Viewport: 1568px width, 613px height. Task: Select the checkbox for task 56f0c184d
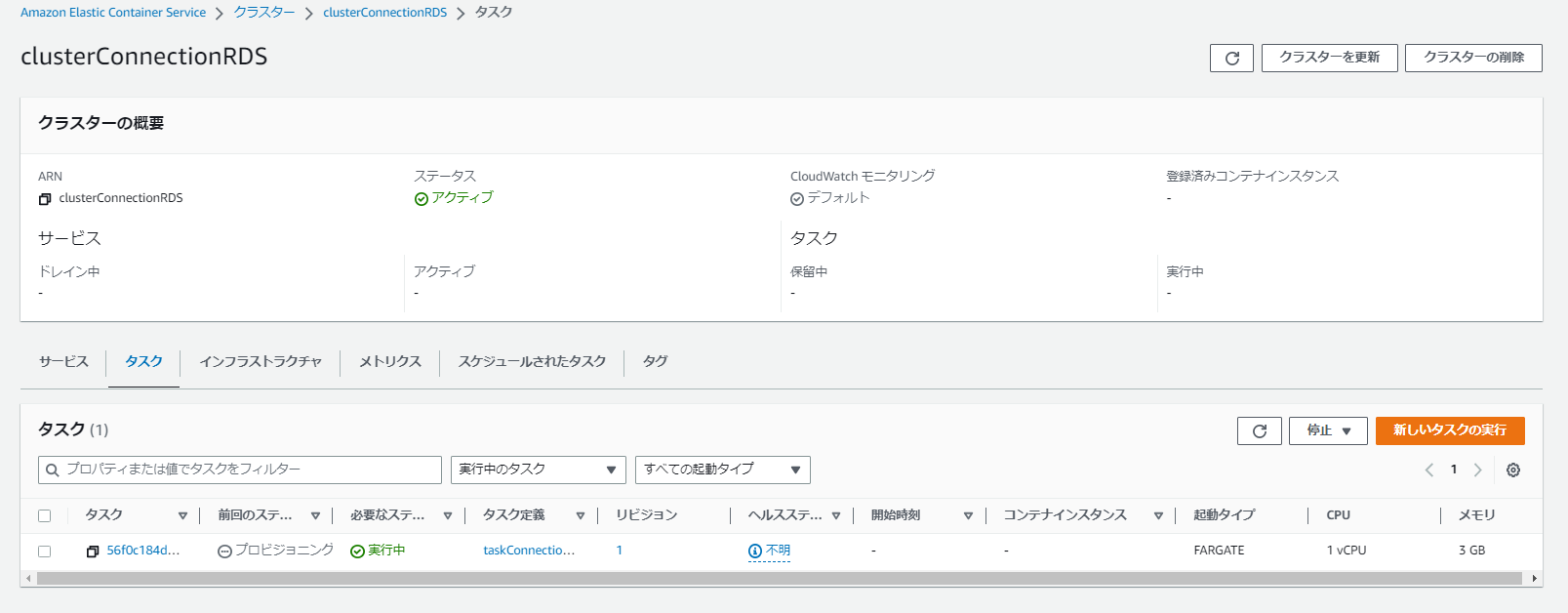pos(44,552)
